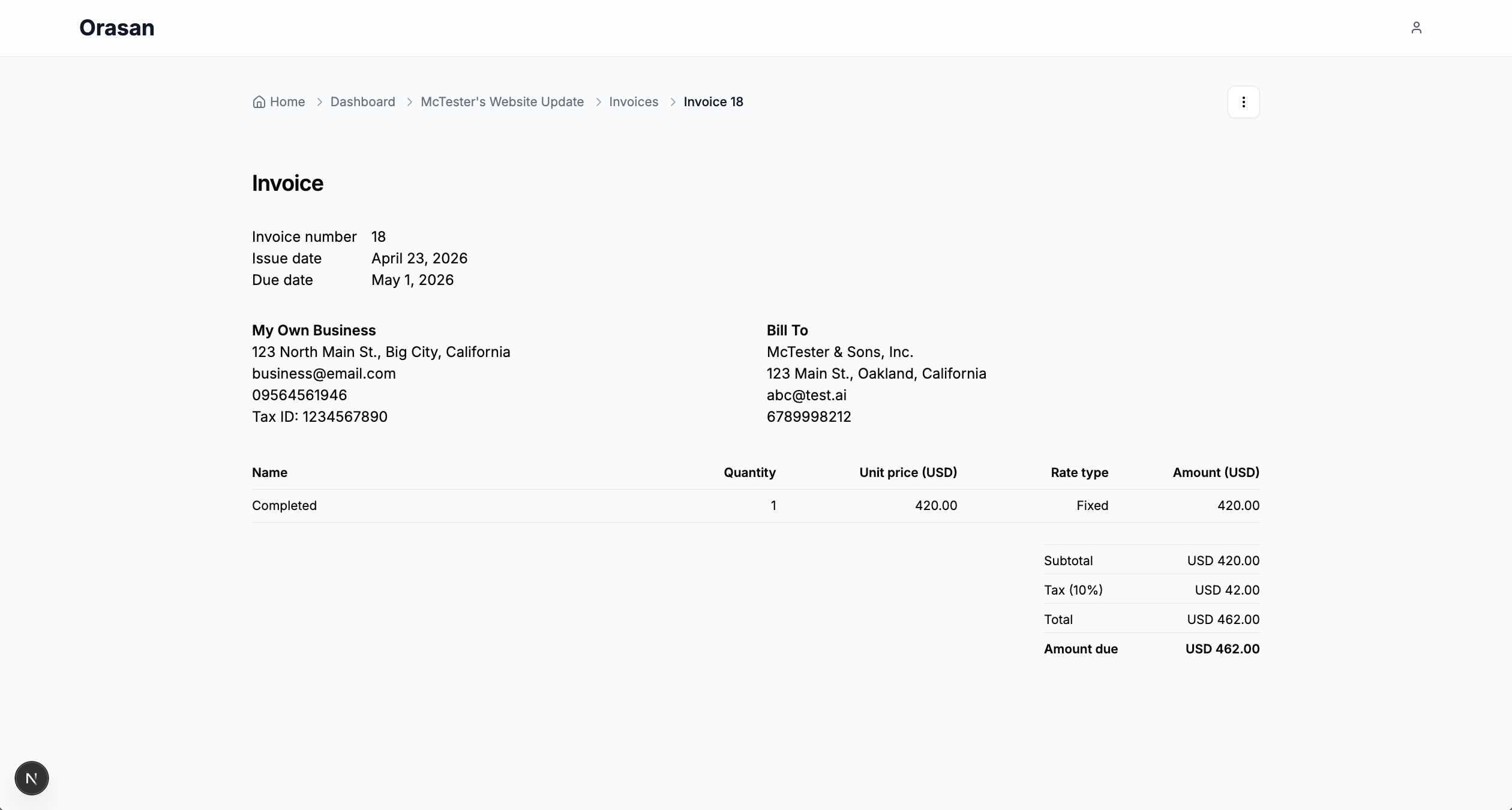Click the Amount (USD) column header
The width and height of the screenshot is (1512, 810).
point(1216,473)
